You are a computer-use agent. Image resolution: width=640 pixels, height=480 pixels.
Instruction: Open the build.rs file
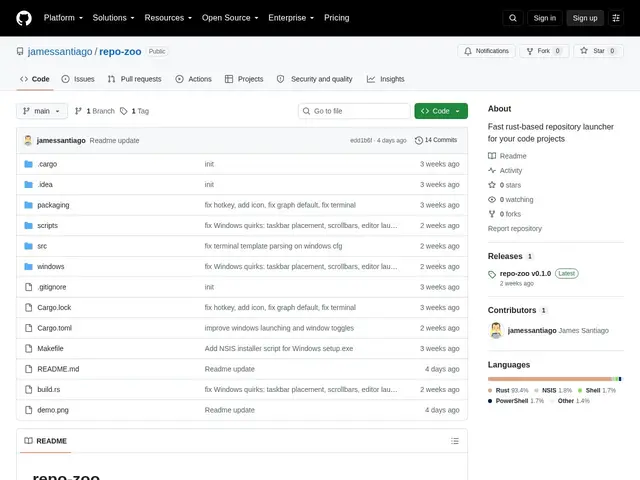point(49,389)
